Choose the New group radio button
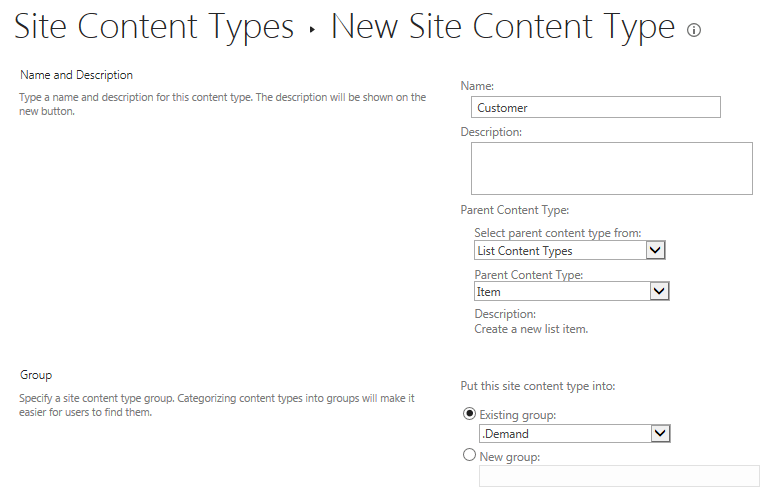 (469, 456)
